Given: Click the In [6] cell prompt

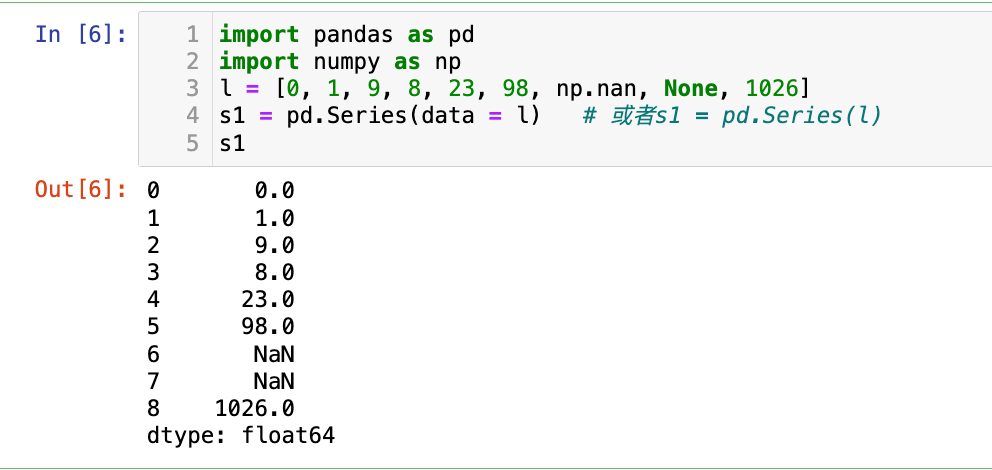Looking at the screenshot, I should click(x=80, y=34).
